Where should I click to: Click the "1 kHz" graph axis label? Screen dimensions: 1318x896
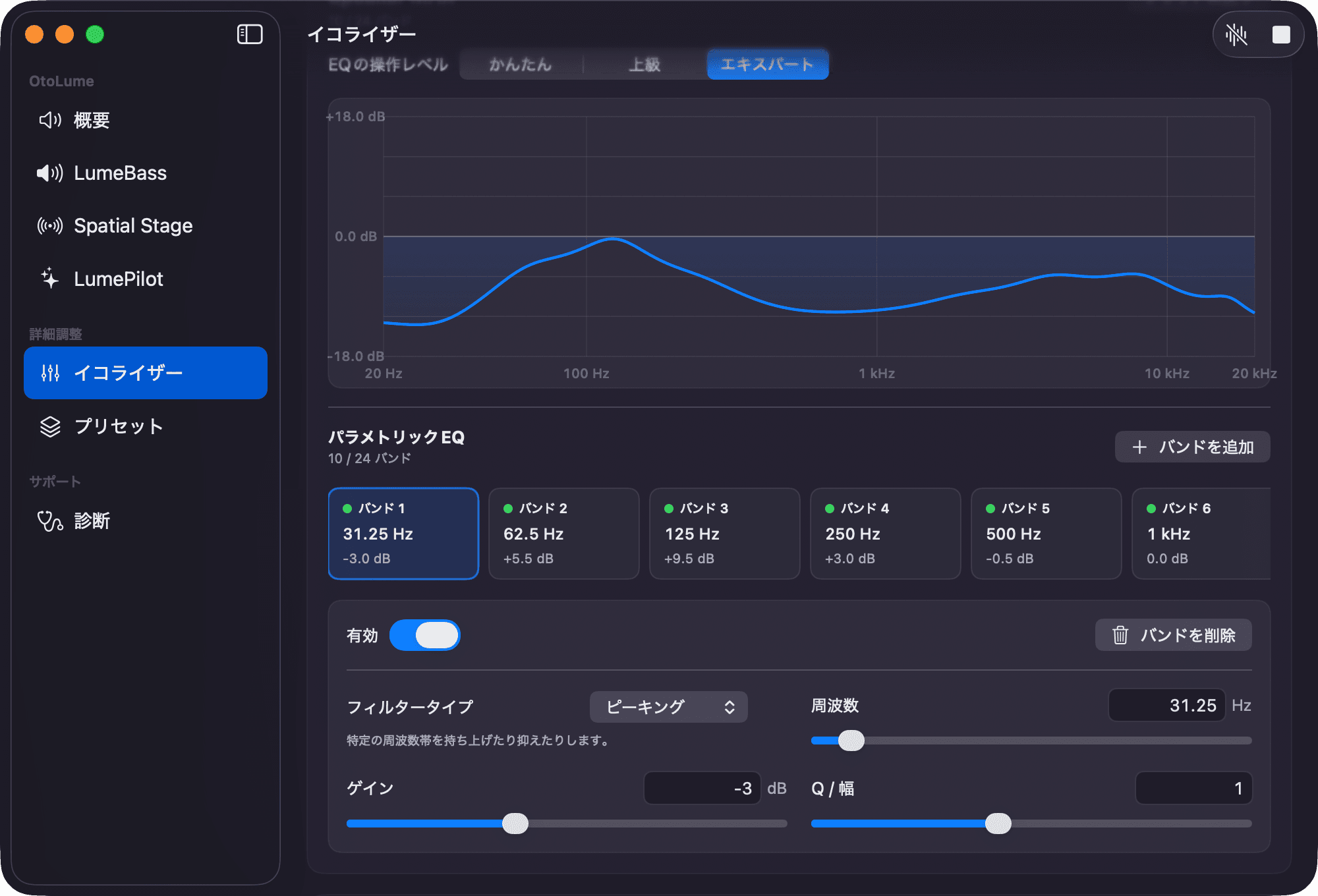[876, 374]
